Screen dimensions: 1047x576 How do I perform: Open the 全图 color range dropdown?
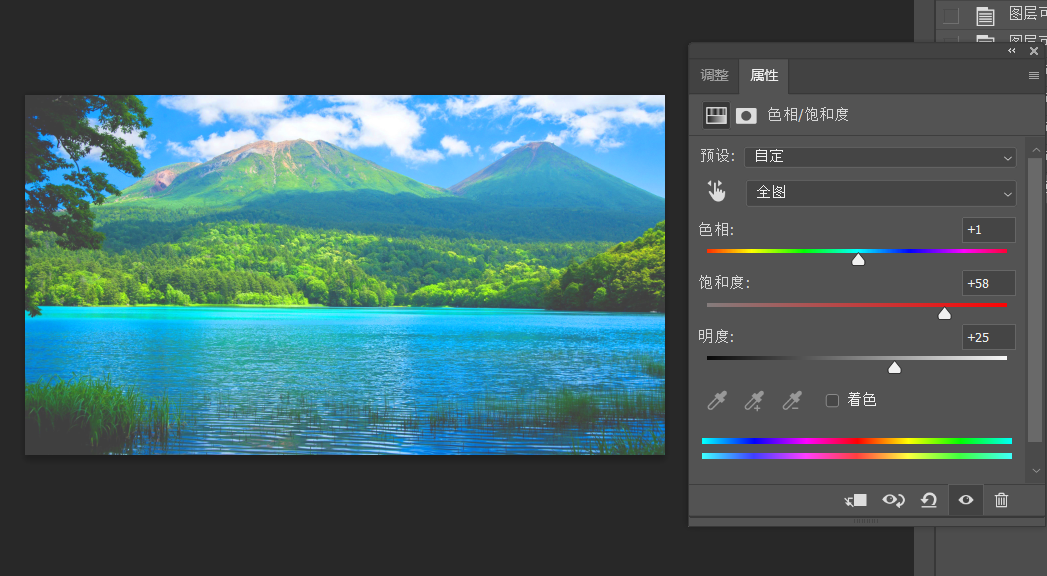(x=881, y=193)
